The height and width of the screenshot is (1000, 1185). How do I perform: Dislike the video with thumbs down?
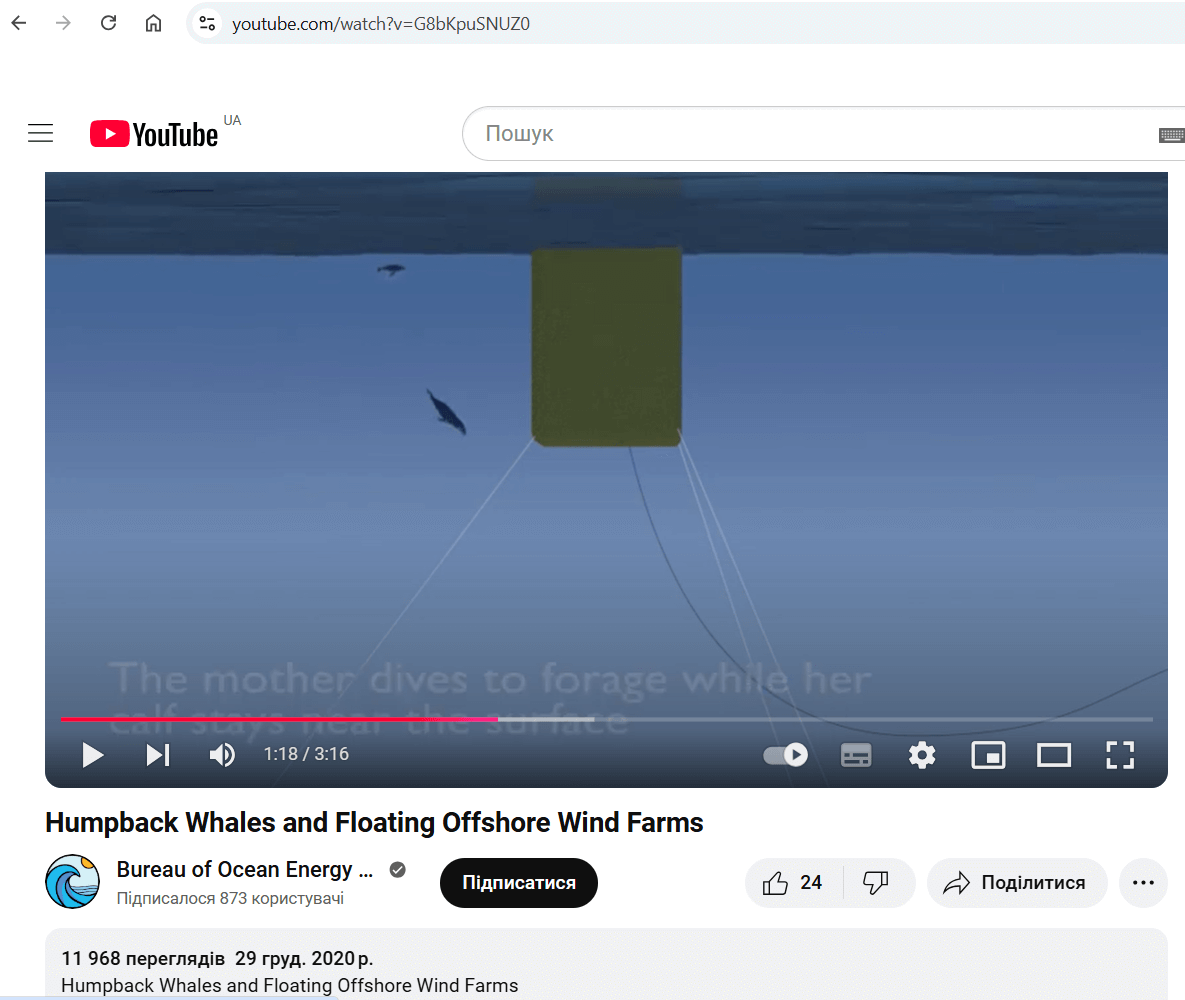point(876,883)
